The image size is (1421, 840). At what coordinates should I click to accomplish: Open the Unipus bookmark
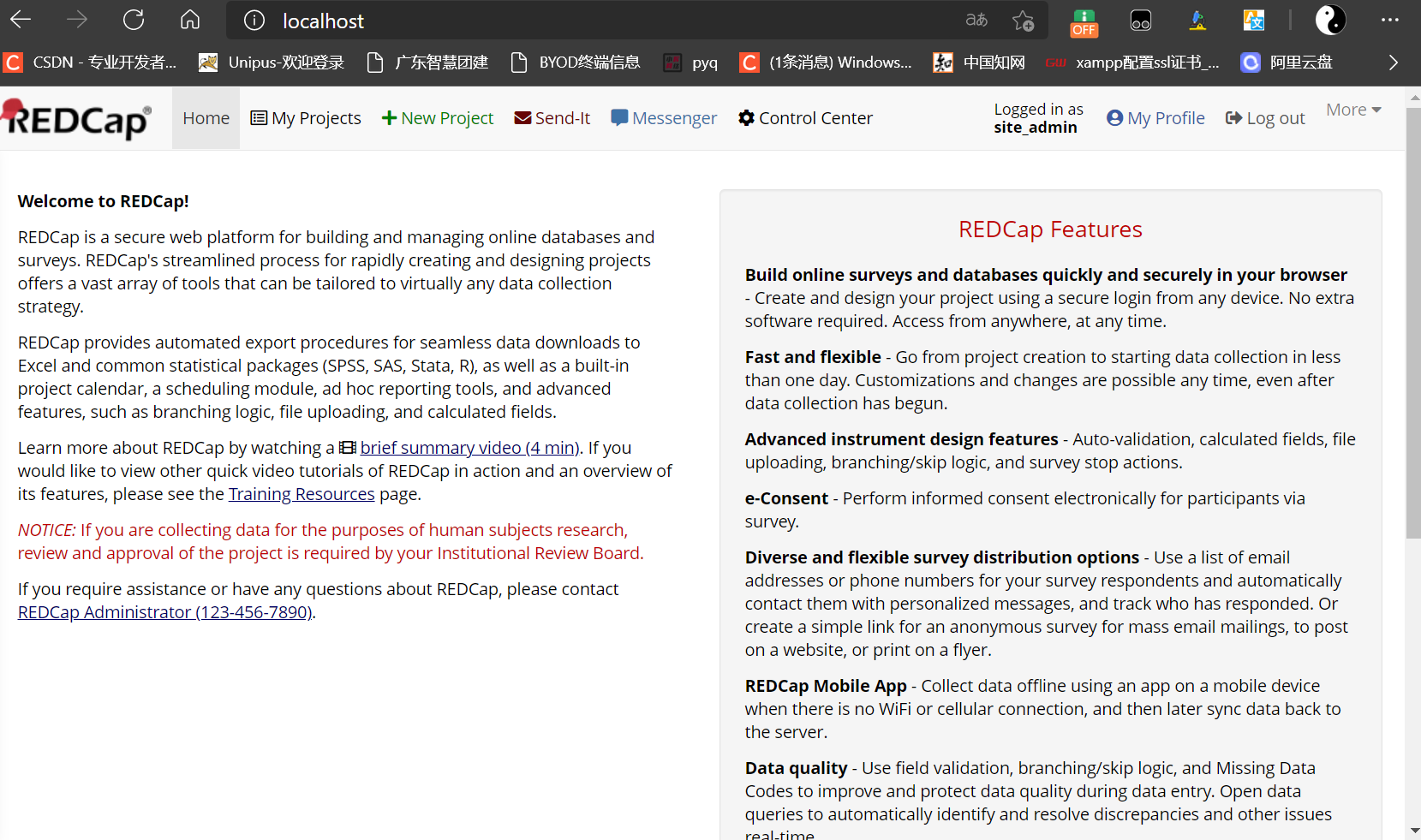point(271,63)
